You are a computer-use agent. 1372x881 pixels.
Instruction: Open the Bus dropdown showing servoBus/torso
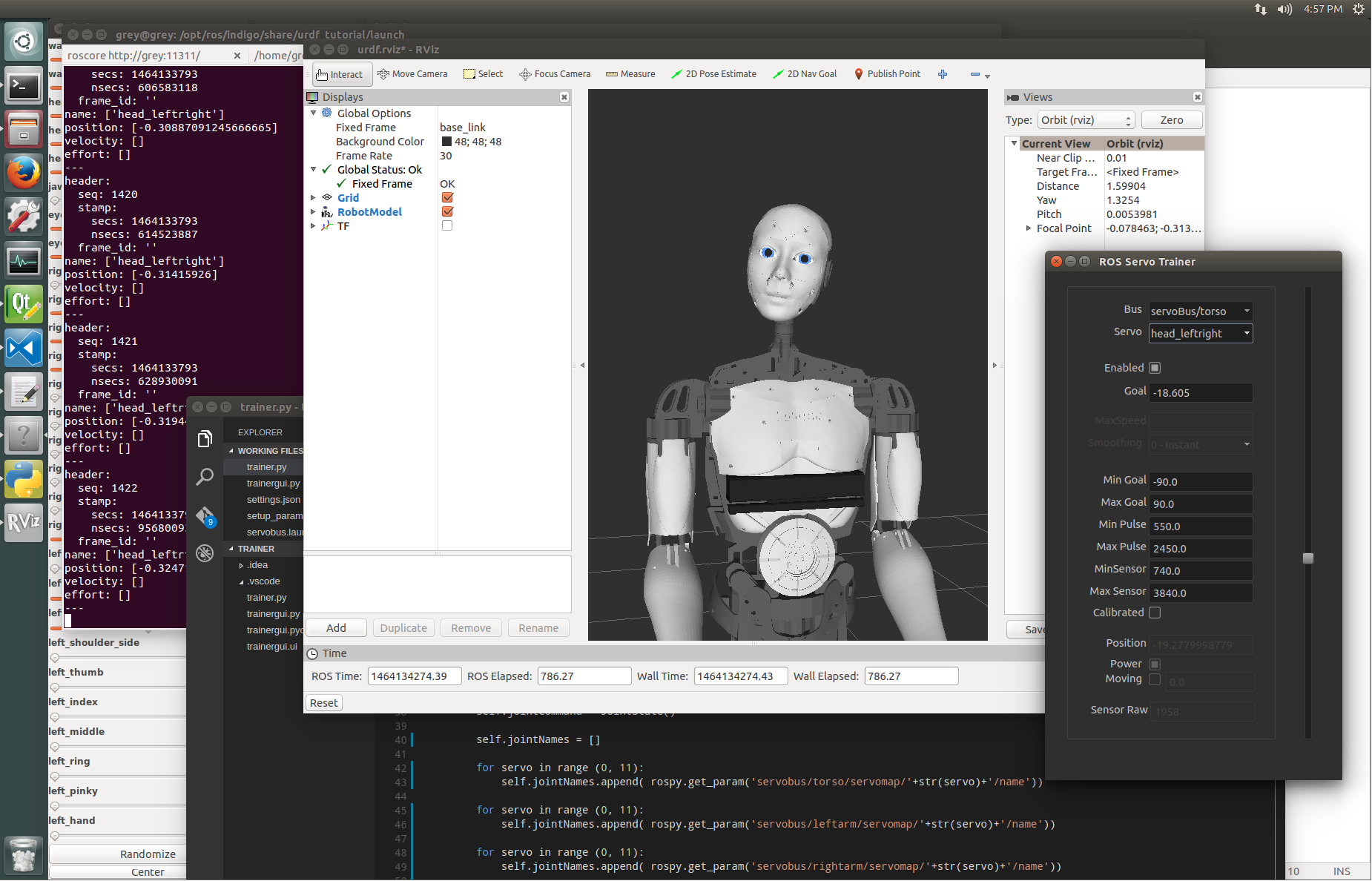pos(1200,311)
